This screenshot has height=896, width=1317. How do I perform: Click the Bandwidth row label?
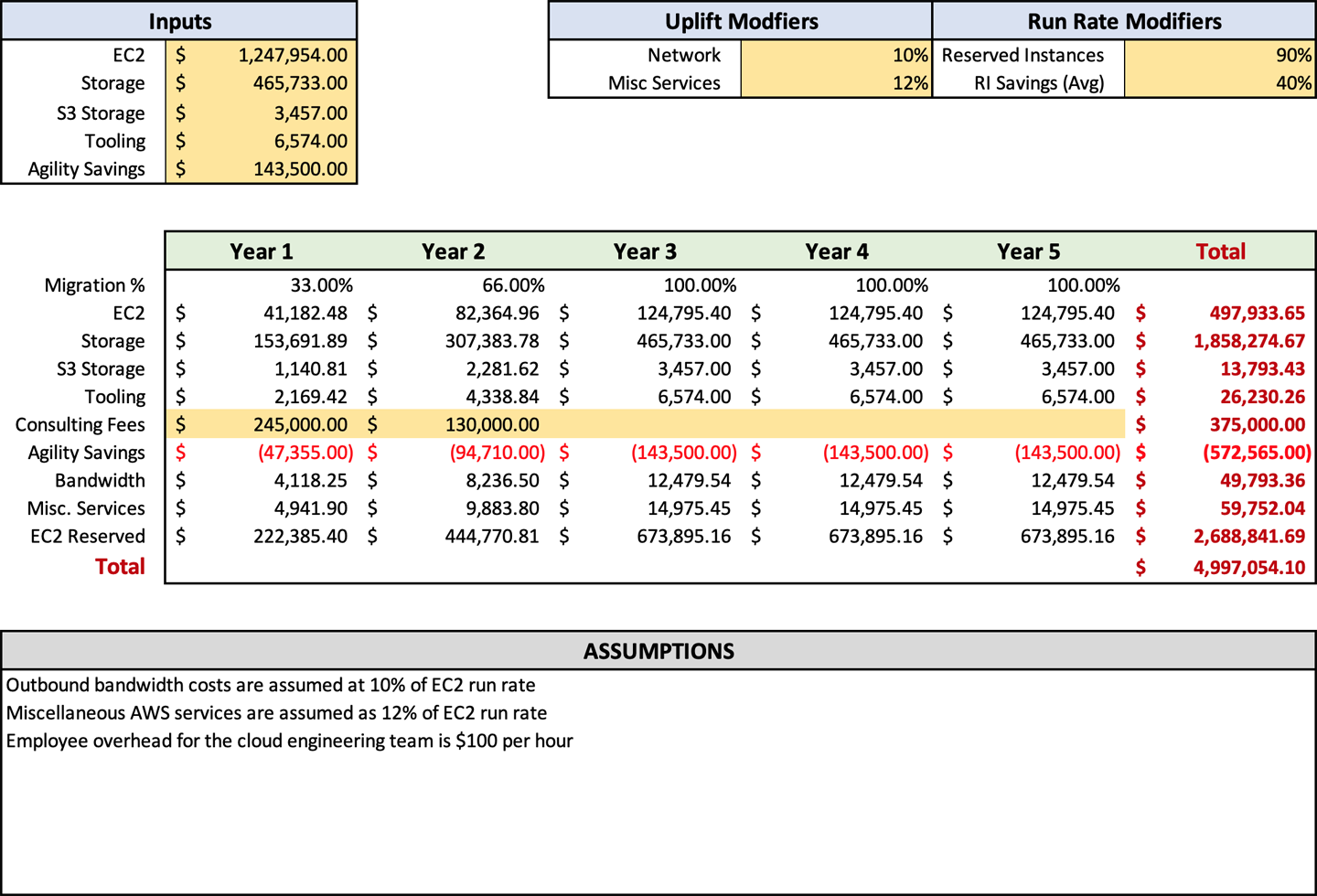tap(100, 480)
